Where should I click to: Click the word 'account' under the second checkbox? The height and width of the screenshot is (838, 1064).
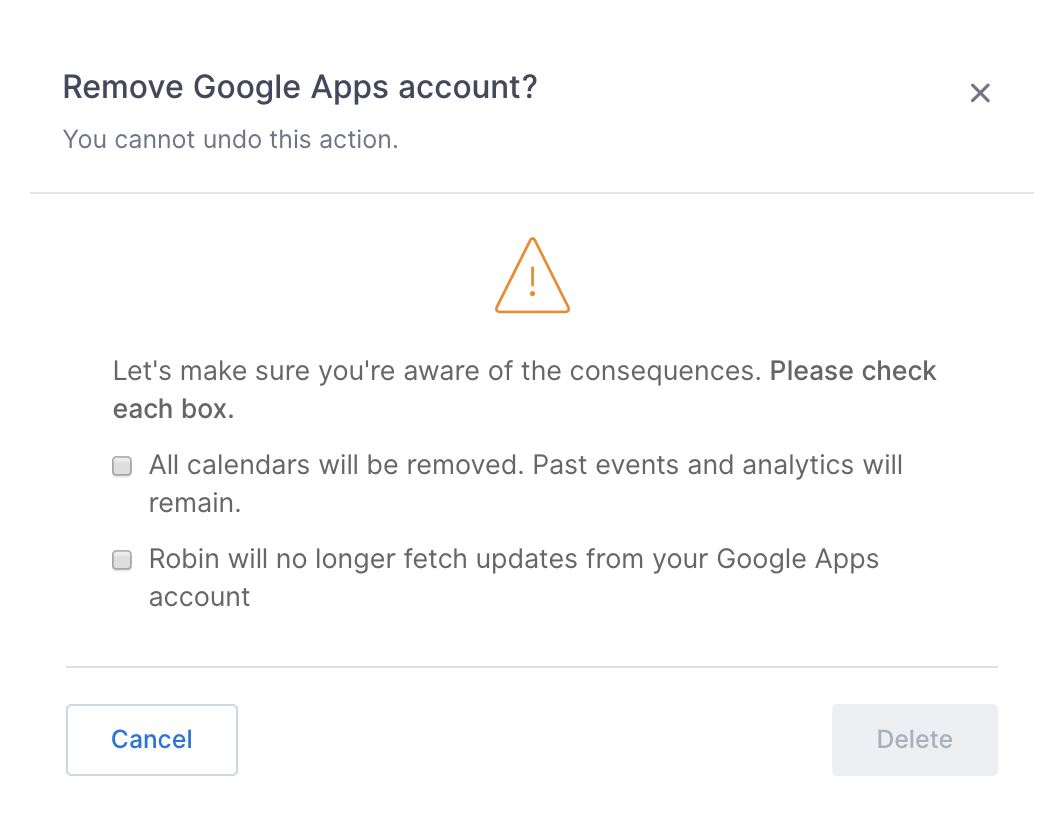[200, 597]
